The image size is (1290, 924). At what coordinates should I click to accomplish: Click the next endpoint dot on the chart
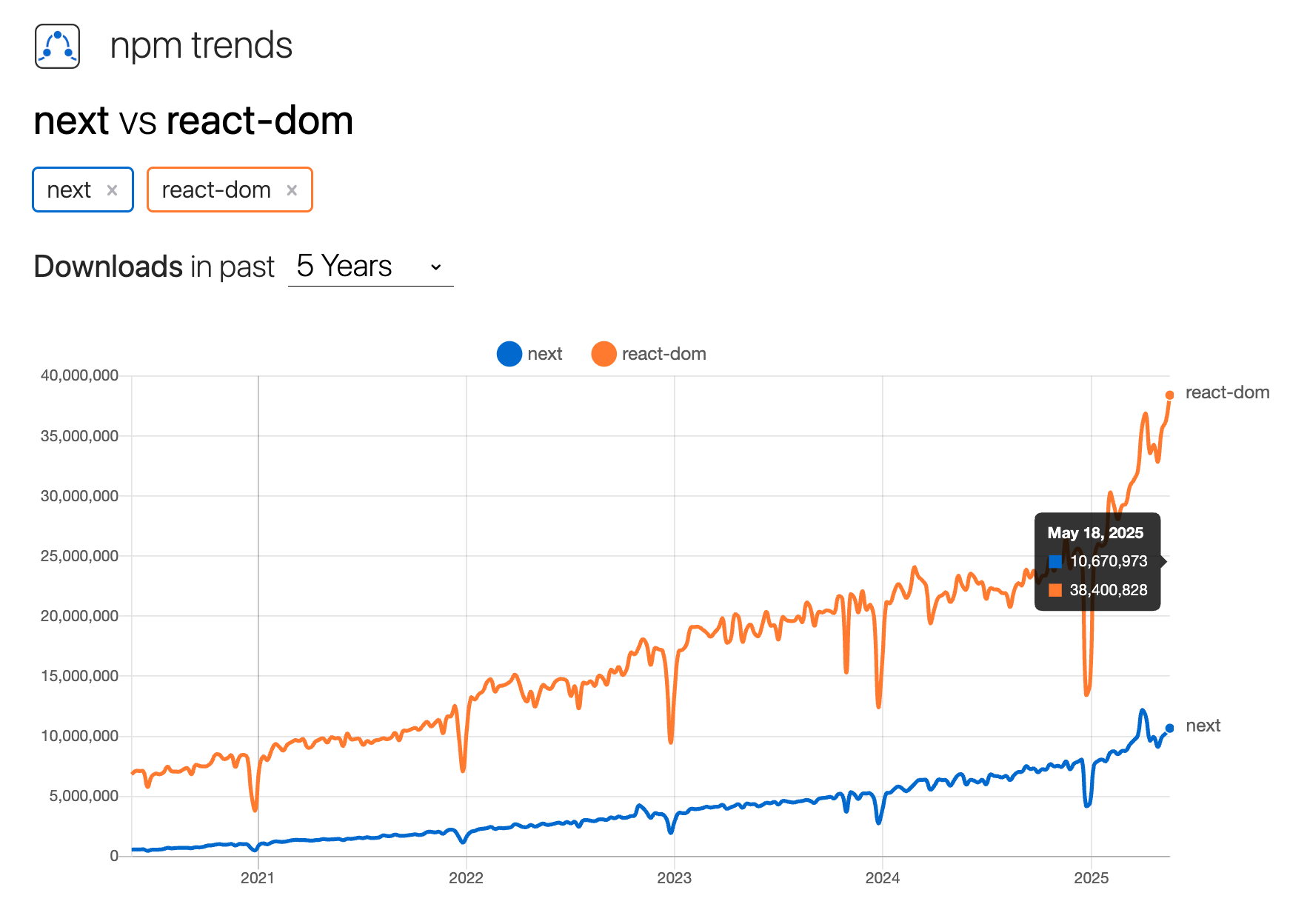[x=1170, y=726]
